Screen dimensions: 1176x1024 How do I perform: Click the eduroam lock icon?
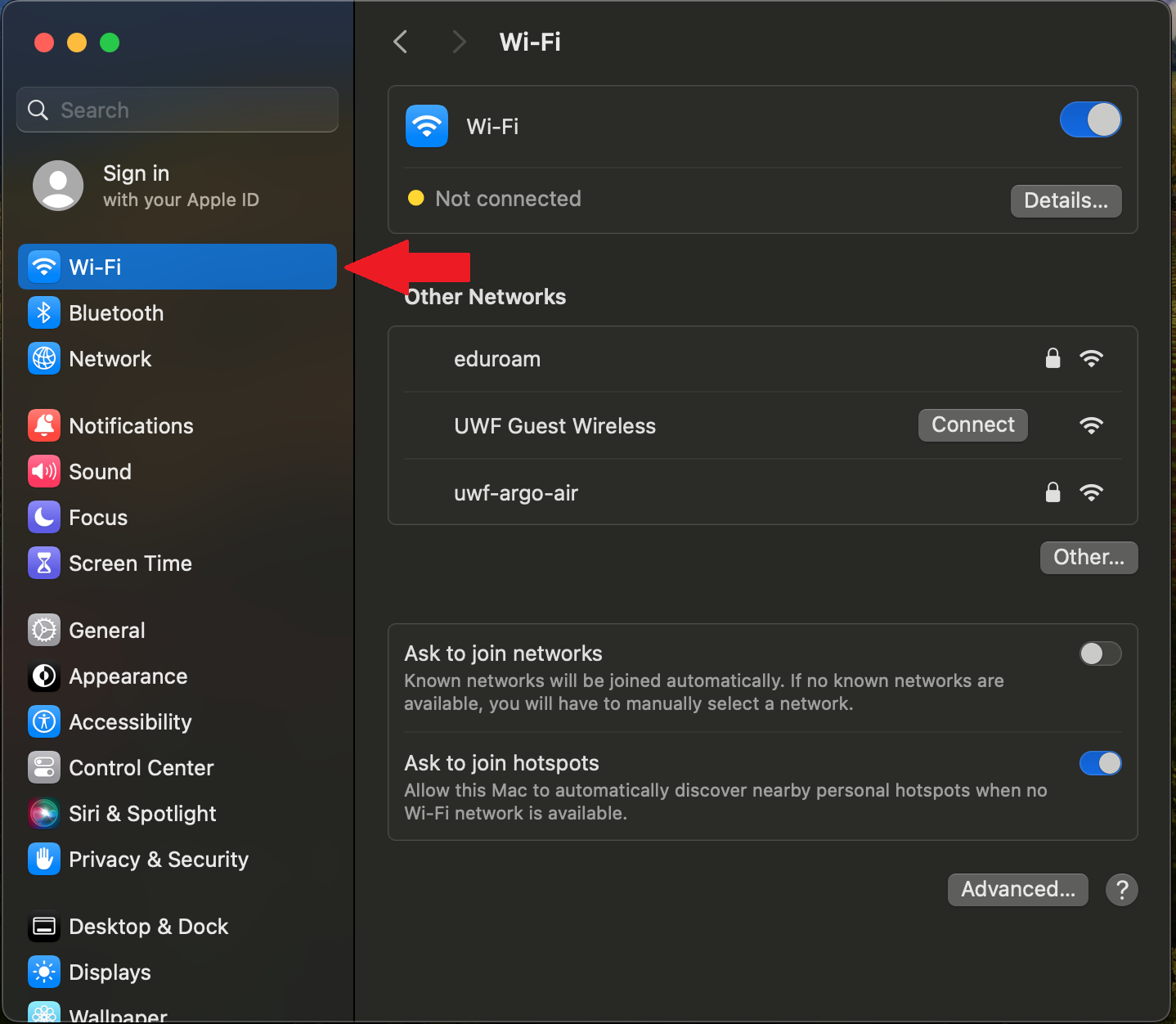pos(1053,358)
